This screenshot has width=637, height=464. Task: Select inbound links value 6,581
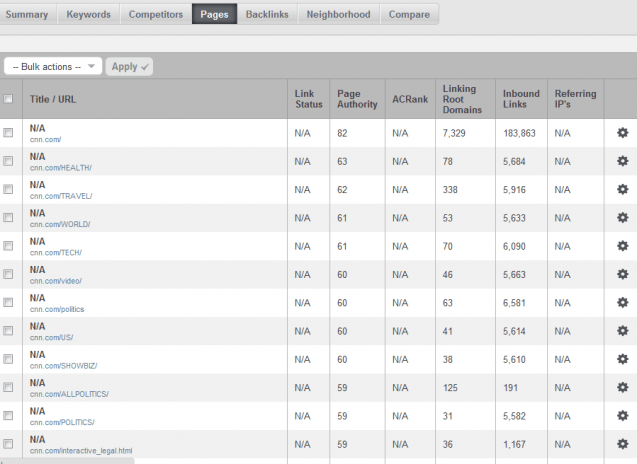click(514, 303)
